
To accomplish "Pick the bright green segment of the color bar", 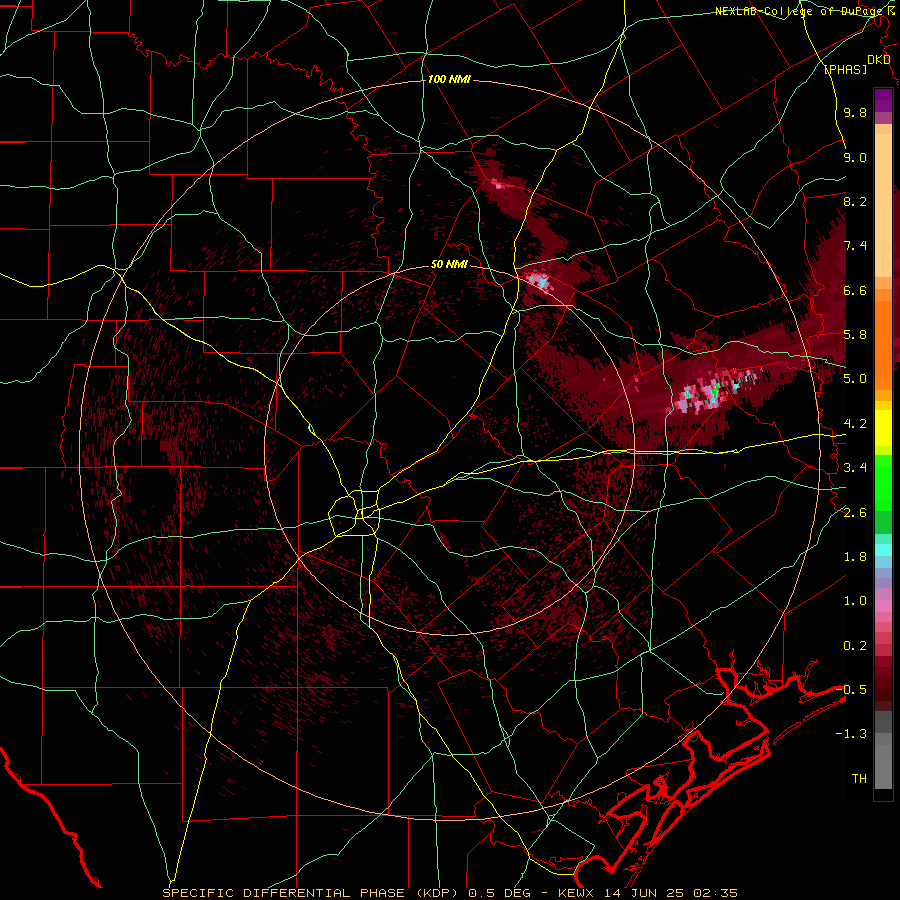I will (x=883, y=483).
